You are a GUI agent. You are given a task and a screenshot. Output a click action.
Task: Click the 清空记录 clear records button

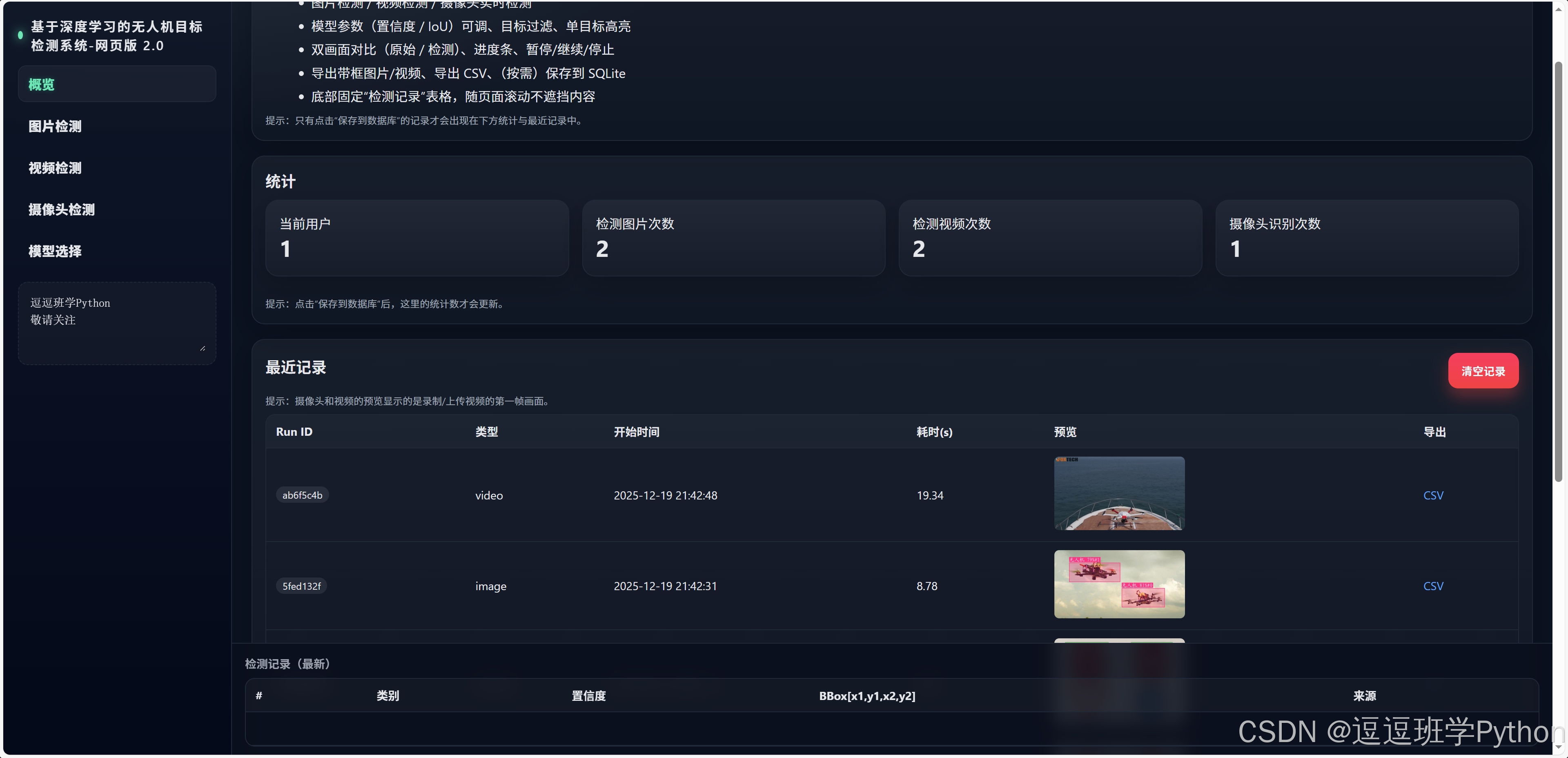(1483, 371)
